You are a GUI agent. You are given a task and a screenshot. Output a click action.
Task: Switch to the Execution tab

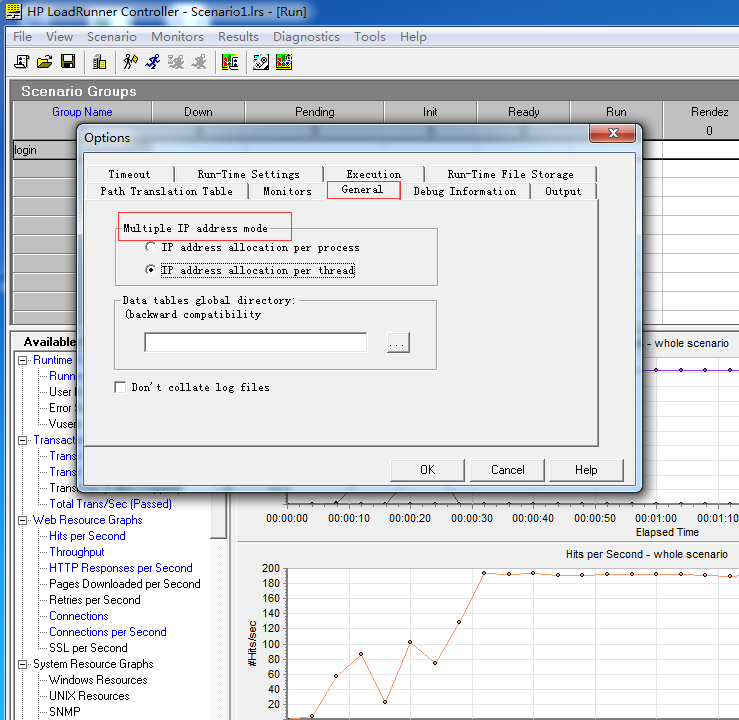point(374,174)
